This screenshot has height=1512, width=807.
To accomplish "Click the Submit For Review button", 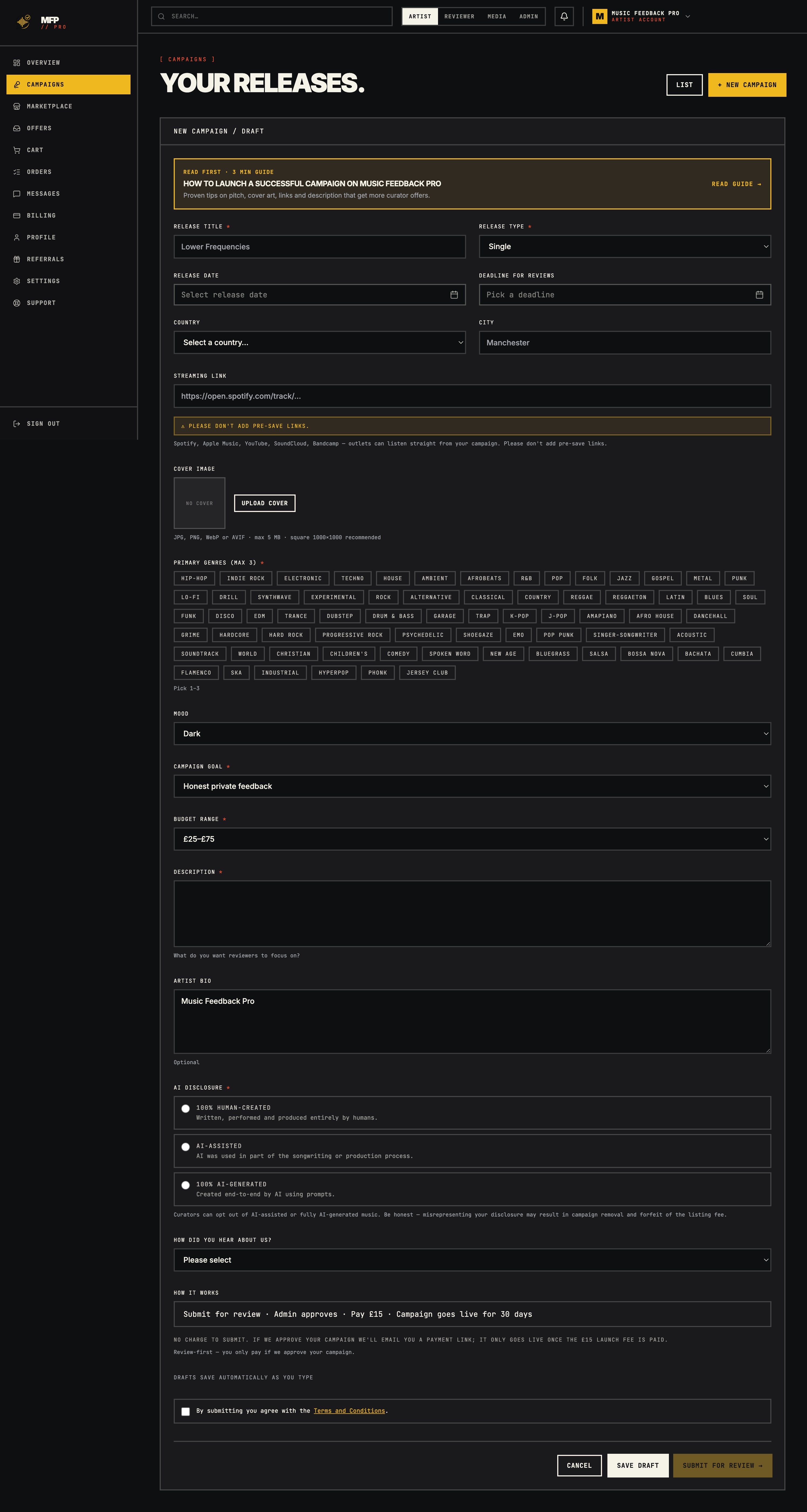I will 722,1466.
